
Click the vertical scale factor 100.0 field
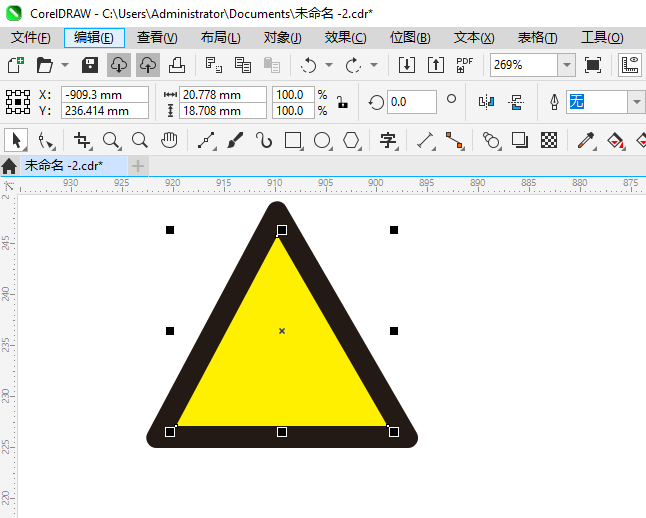click(x=293, y=111)
